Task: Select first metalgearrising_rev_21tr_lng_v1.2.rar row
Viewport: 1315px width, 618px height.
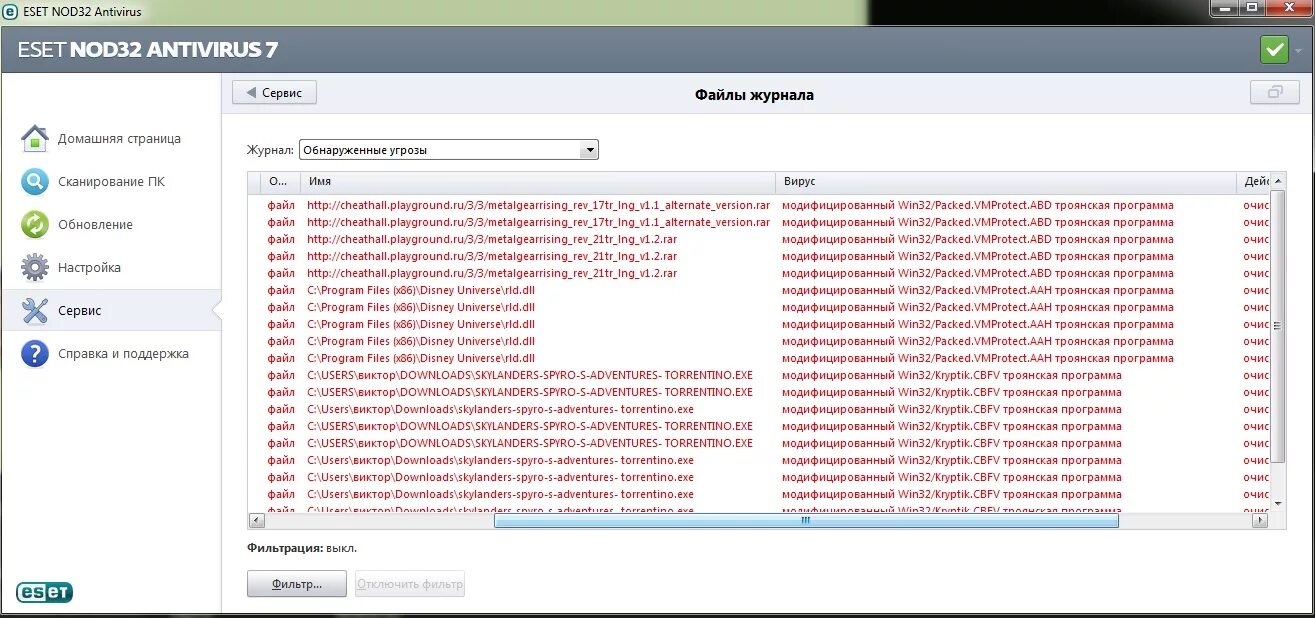Action: click(759, 239)
